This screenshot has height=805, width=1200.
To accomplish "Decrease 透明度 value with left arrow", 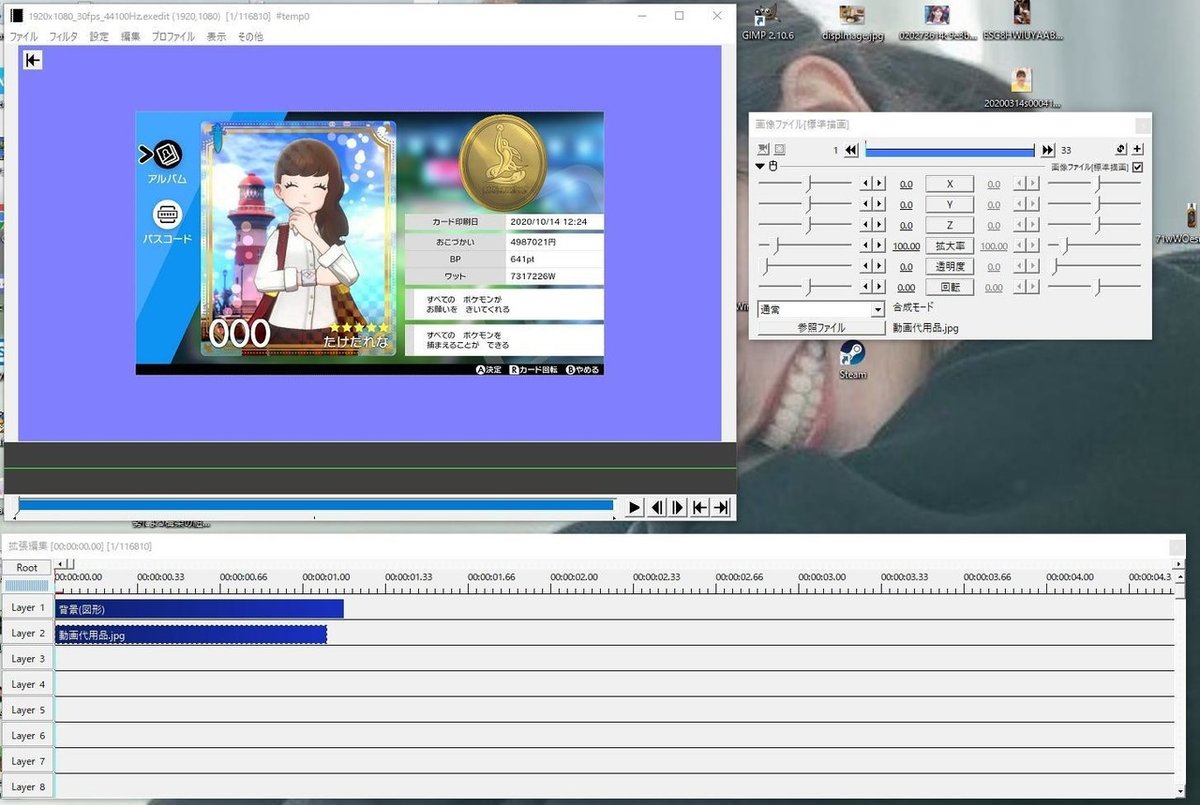I will coord(867,267).
